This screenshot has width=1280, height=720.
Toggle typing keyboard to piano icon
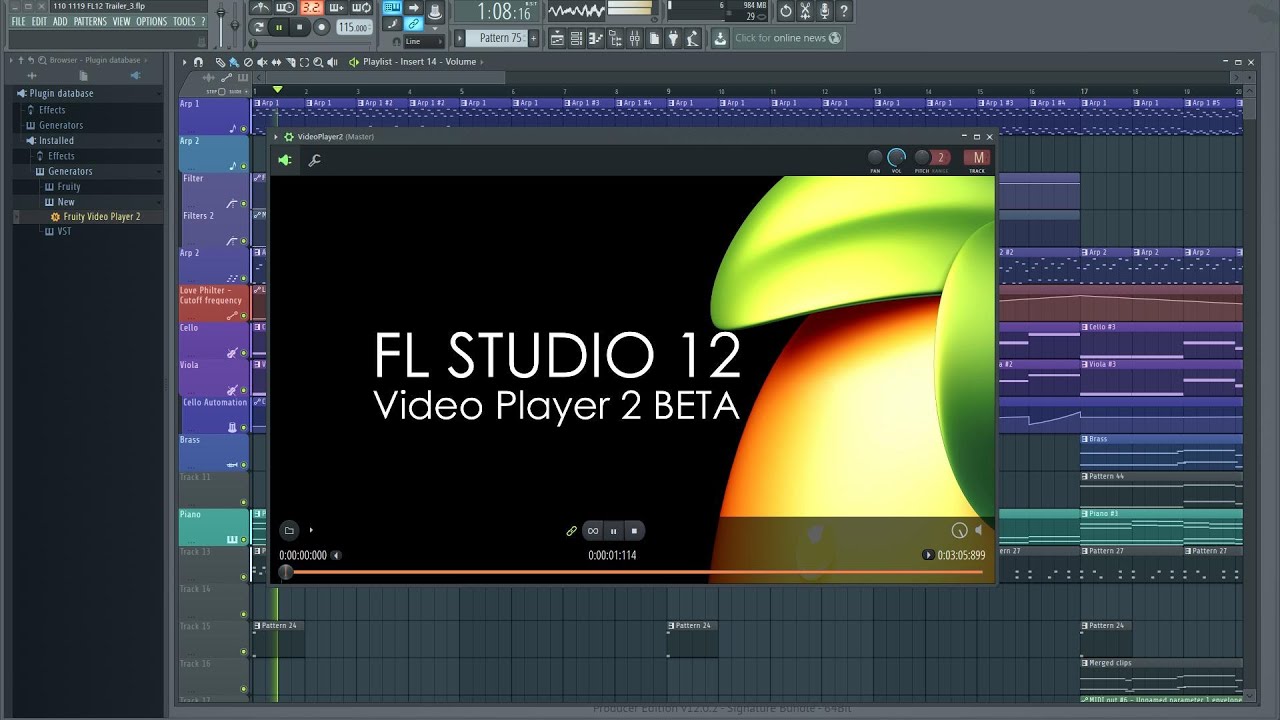392,8
